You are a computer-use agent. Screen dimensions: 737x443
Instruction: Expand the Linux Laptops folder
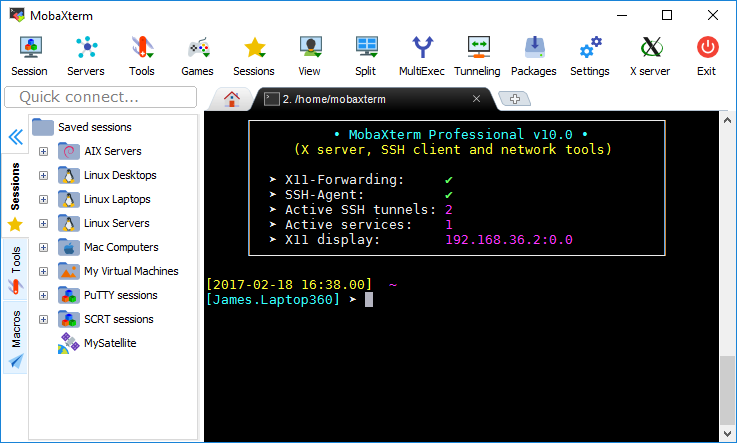pos(43,199)
